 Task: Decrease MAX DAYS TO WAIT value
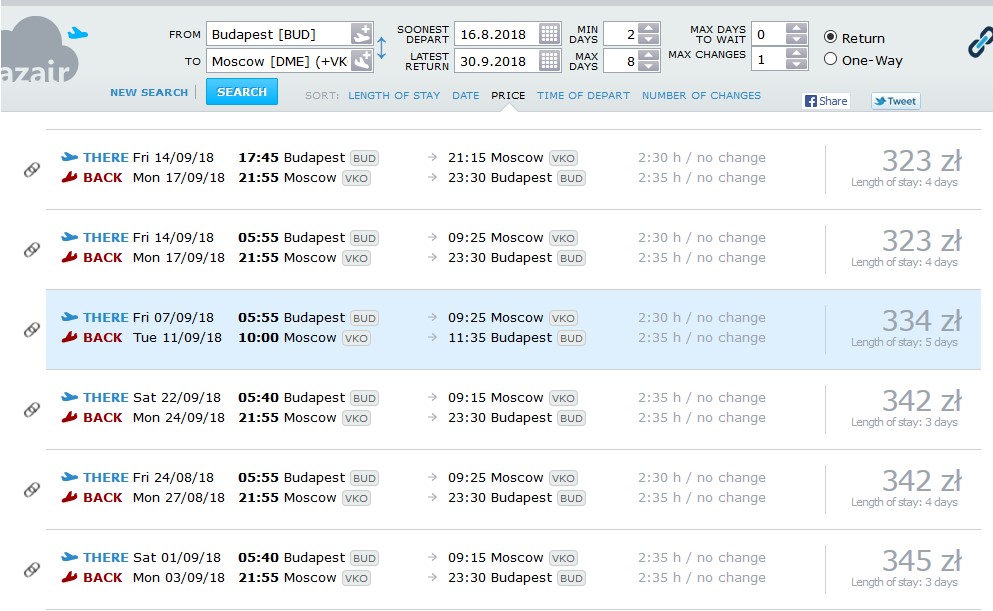click(796, 39)
